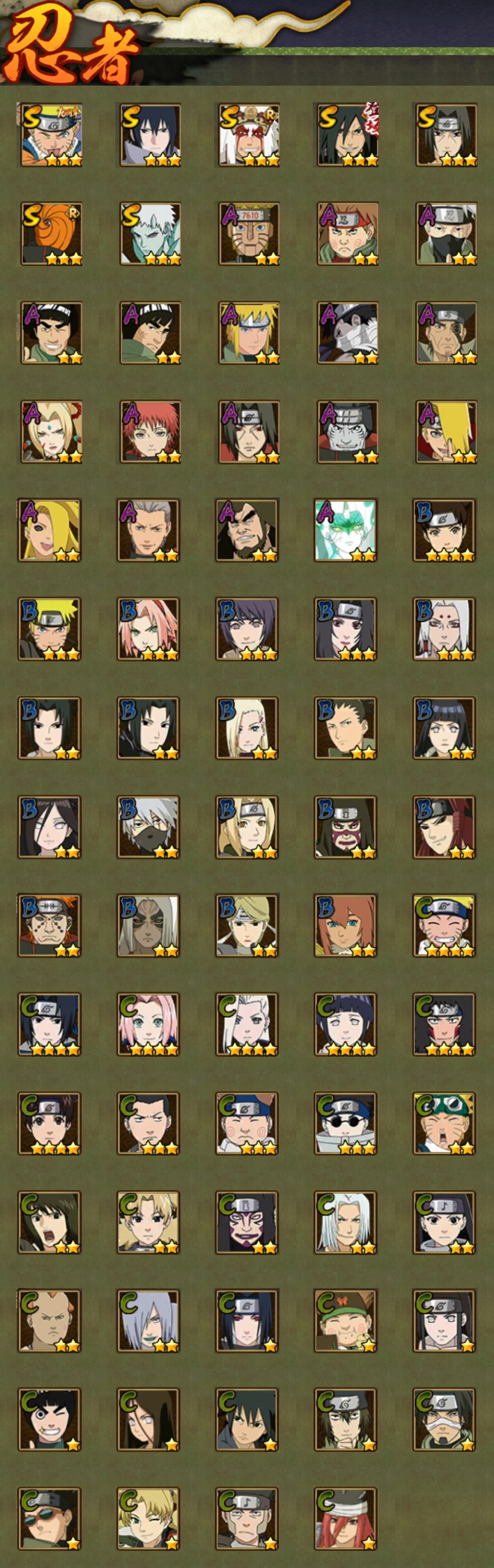The width and height of the screenshot is (494, 1568).
Task: Select the S-rank orange spiral mask ninja
Action: [x=51, y=234]
